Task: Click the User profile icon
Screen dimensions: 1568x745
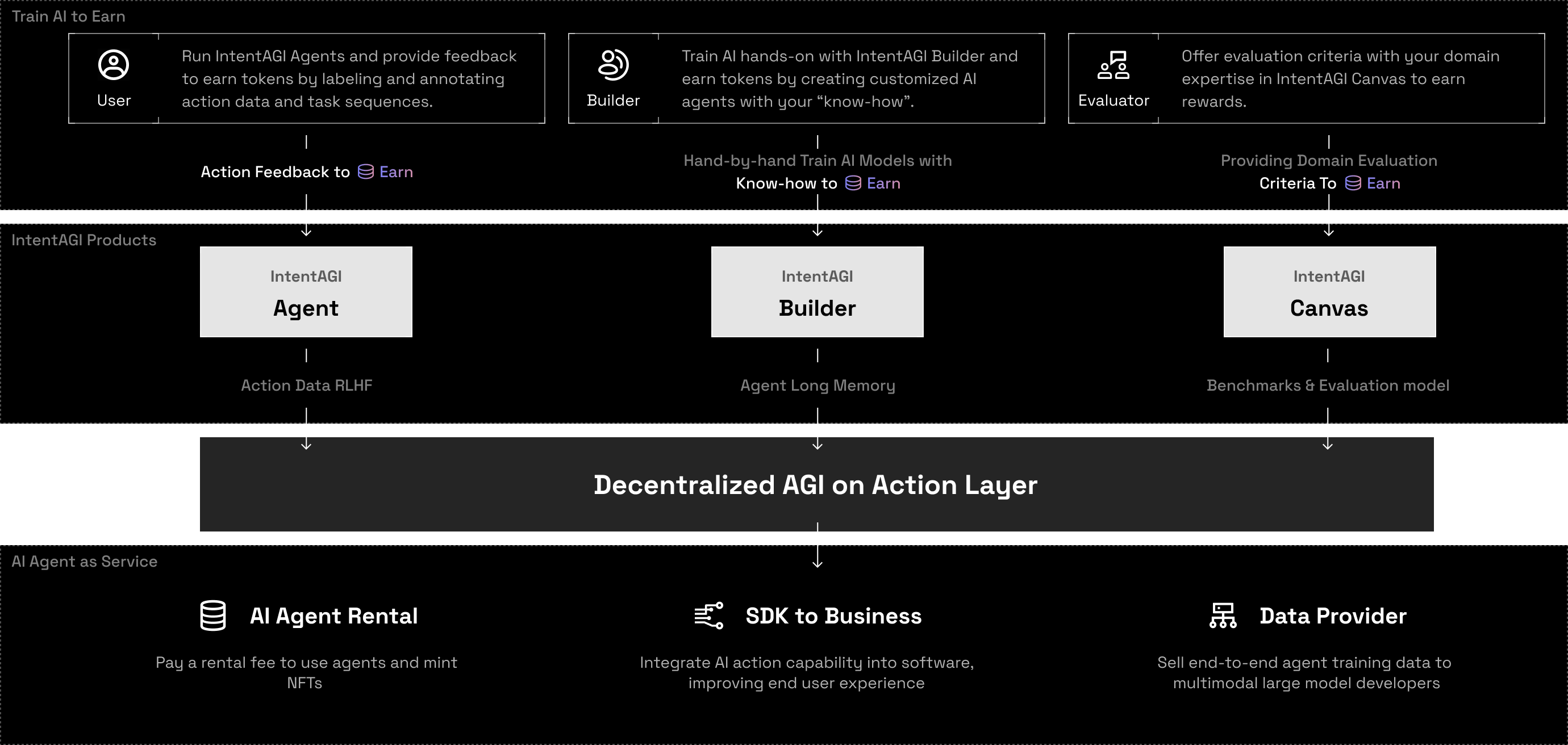Action: [x=113, y=65]
